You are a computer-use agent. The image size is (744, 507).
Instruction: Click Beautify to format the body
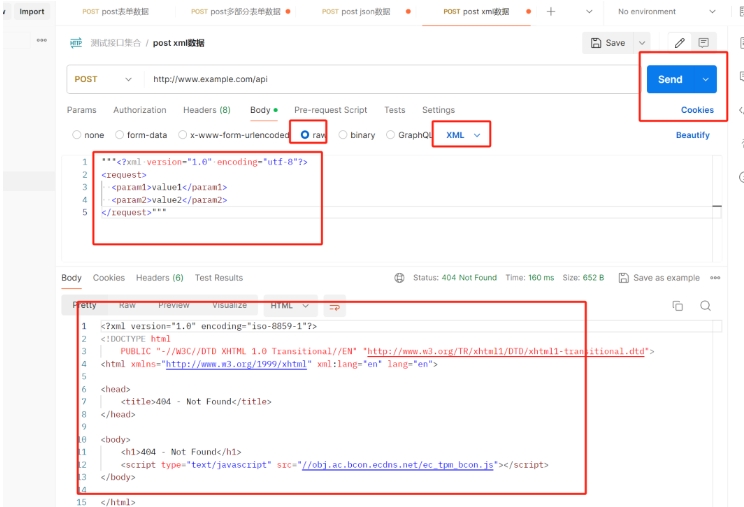point(692,135)
